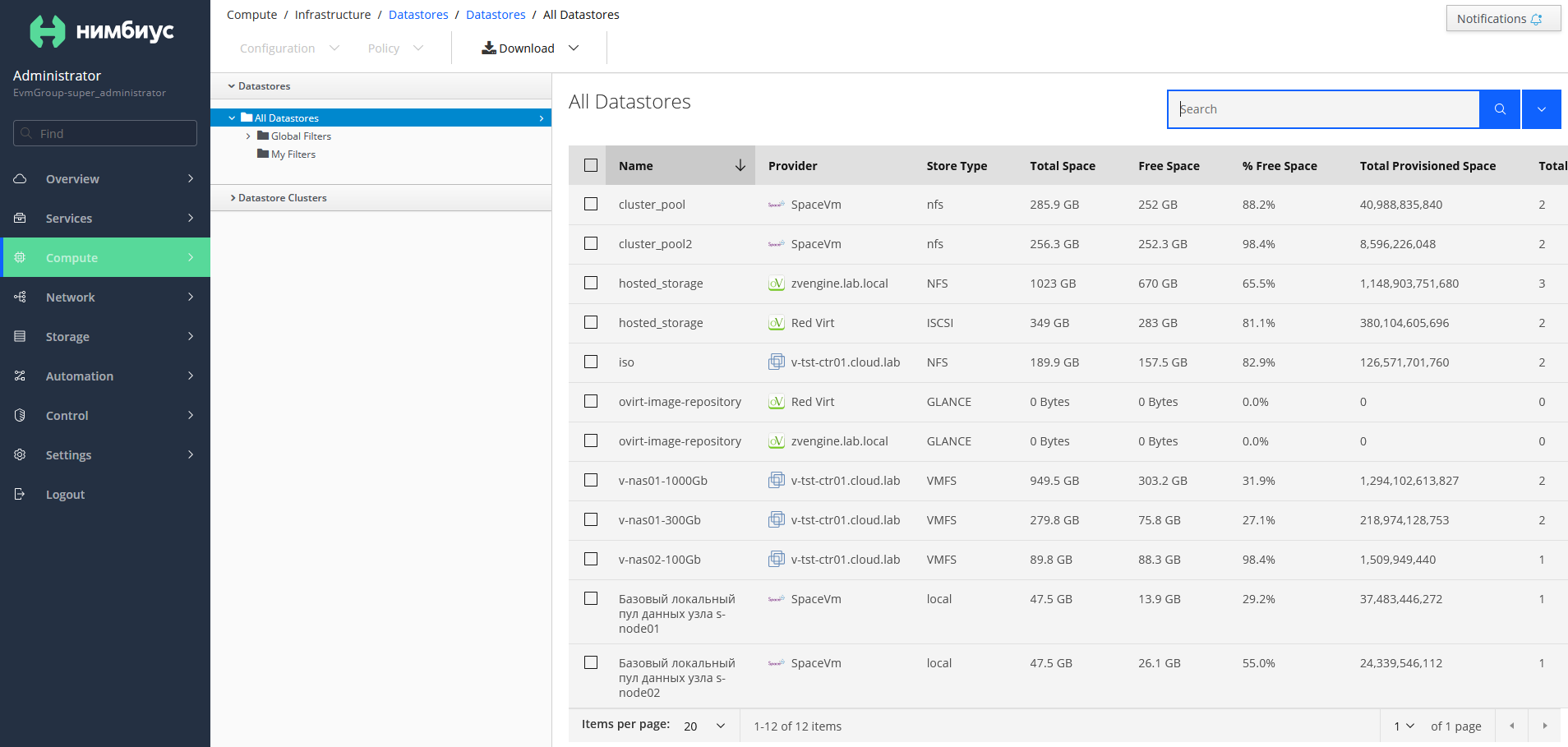
Task: Open the Overview menu
Action: [105, 178]
